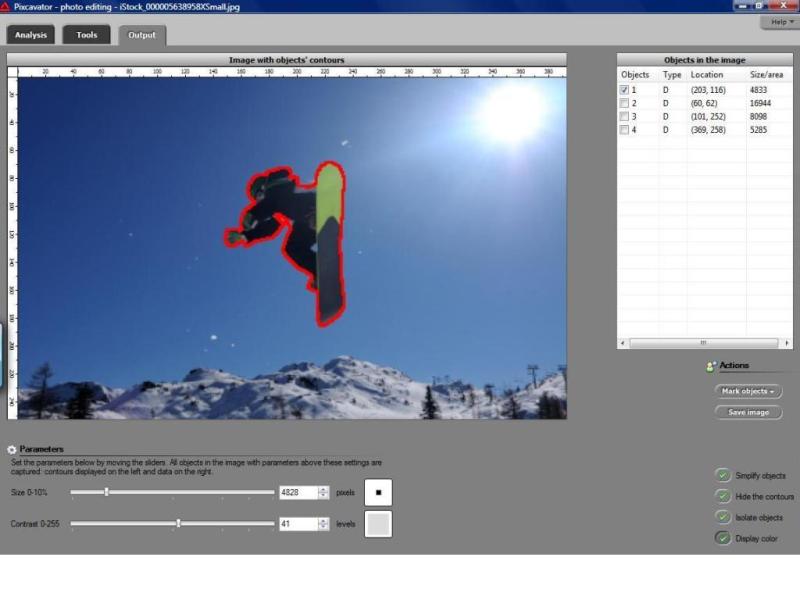Expand the Mark objects dropdown
Image resolution: width=800 pixels, height=600 pixels.
click(748, 391)
